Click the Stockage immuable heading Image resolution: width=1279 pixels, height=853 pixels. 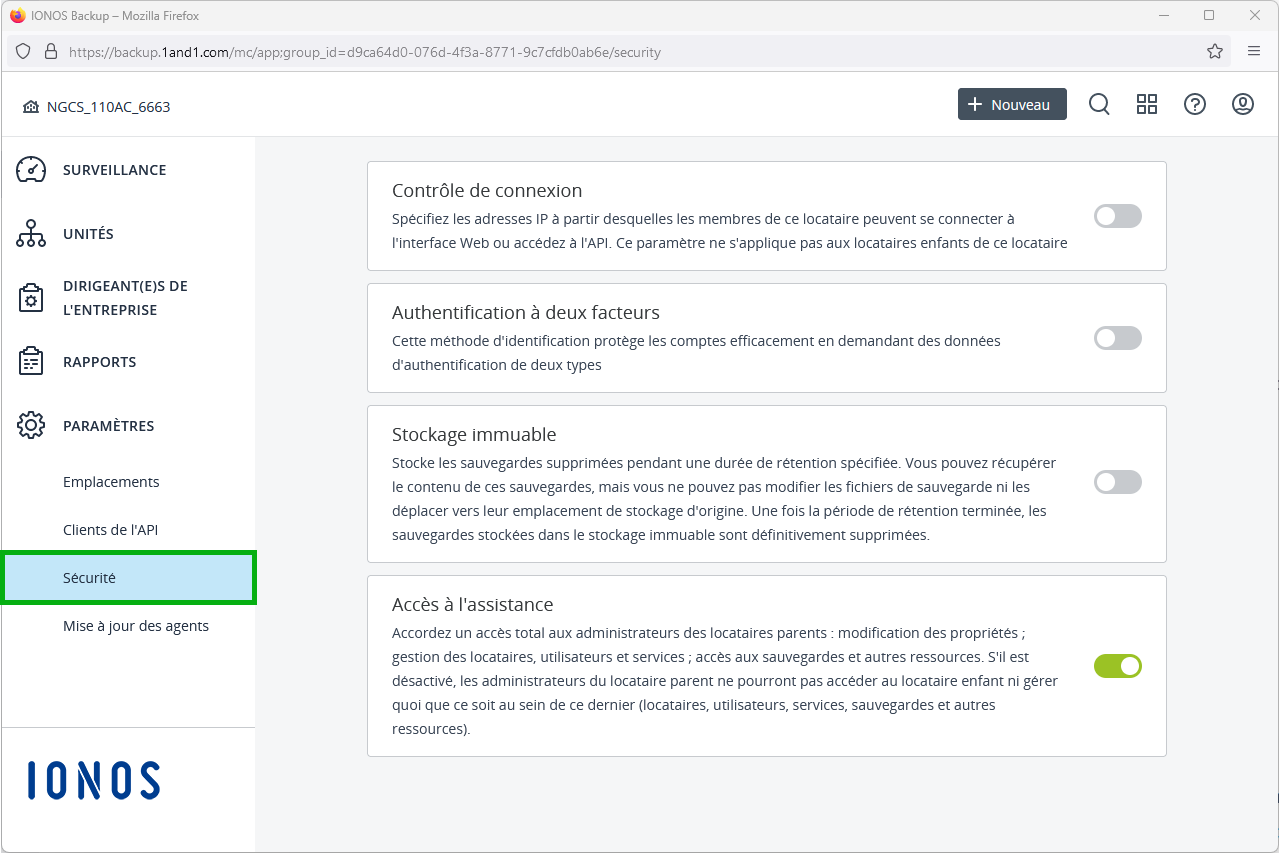click(x=474, y=435)
